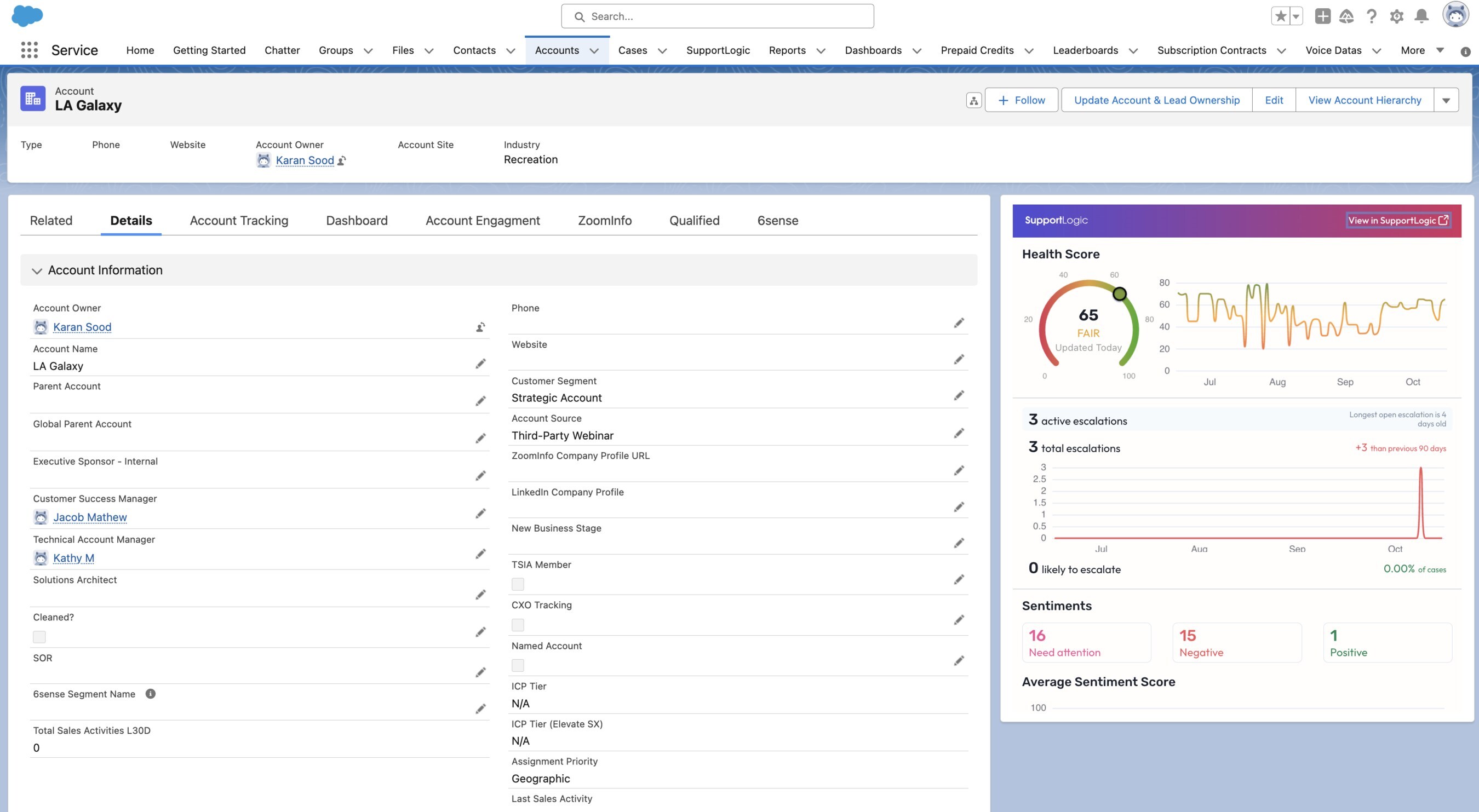Select the ZoomInfo tab

pyautogui.click(x=605, y=221)
